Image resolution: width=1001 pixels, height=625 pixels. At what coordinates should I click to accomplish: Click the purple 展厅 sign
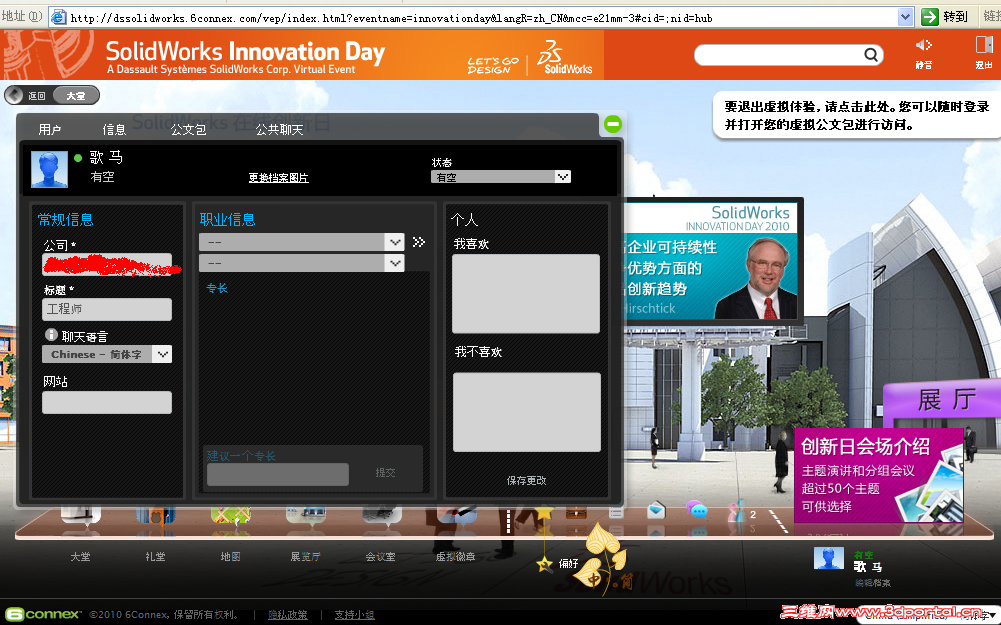[x=942, y=401]
